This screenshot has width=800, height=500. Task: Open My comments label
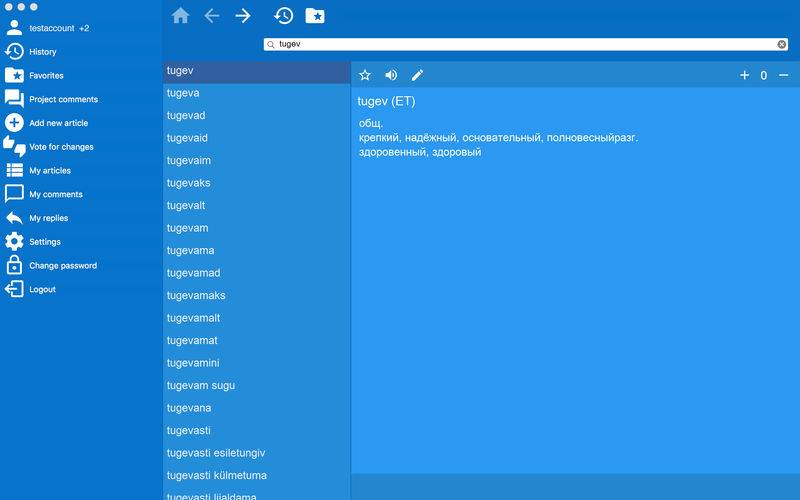pos(56,194)
